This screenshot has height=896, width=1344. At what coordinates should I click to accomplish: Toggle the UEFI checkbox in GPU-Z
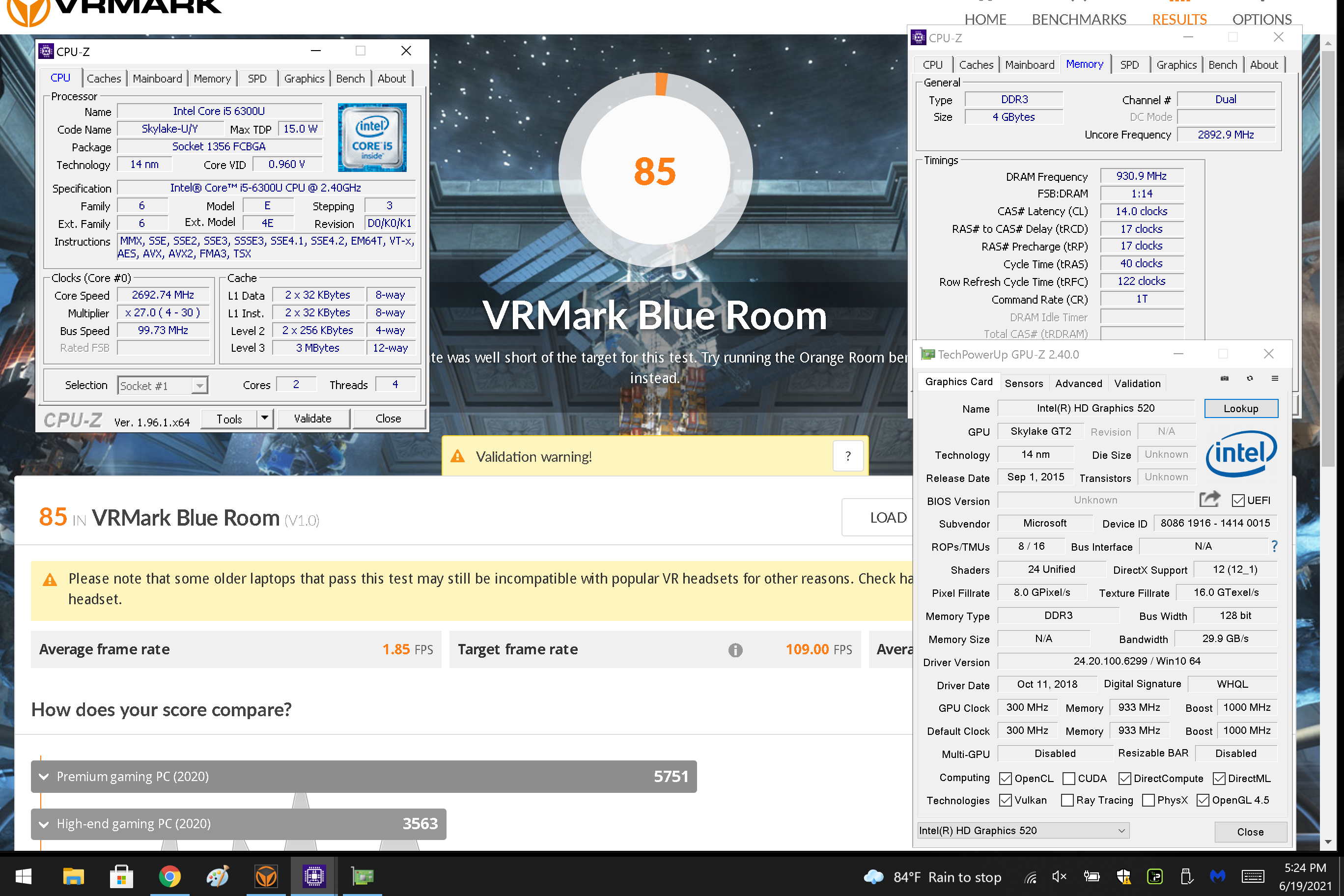click(x=1238, y=501)
